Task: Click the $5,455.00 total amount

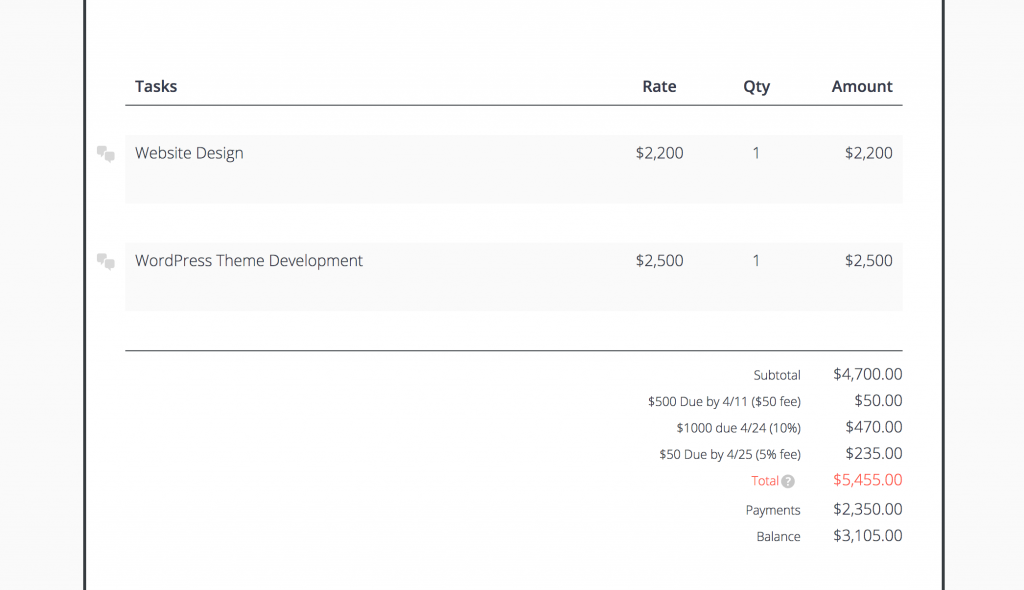Action: [x=867, y=480]
